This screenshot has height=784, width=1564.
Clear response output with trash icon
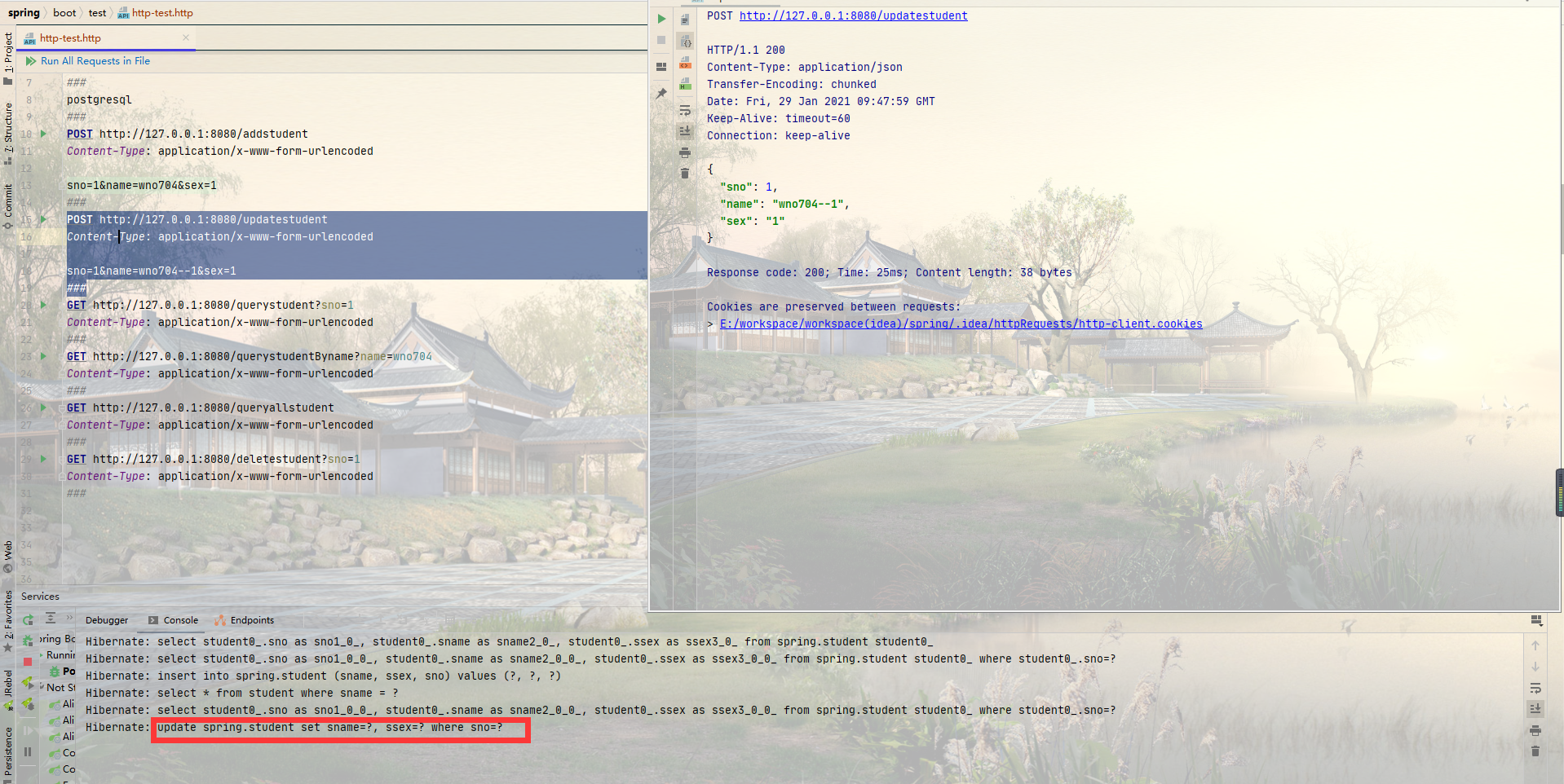685,173
